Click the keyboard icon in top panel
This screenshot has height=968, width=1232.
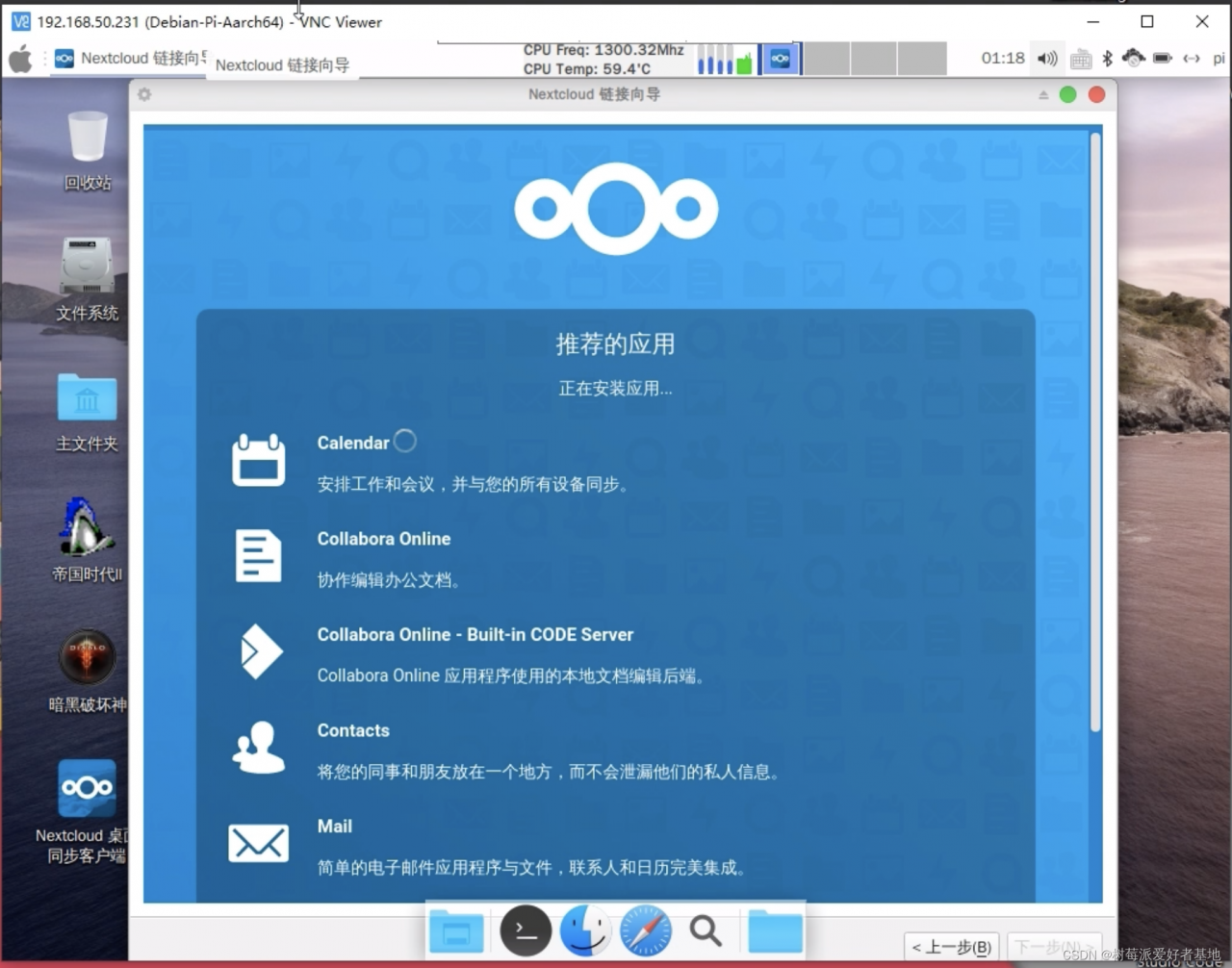[1081, 59]
